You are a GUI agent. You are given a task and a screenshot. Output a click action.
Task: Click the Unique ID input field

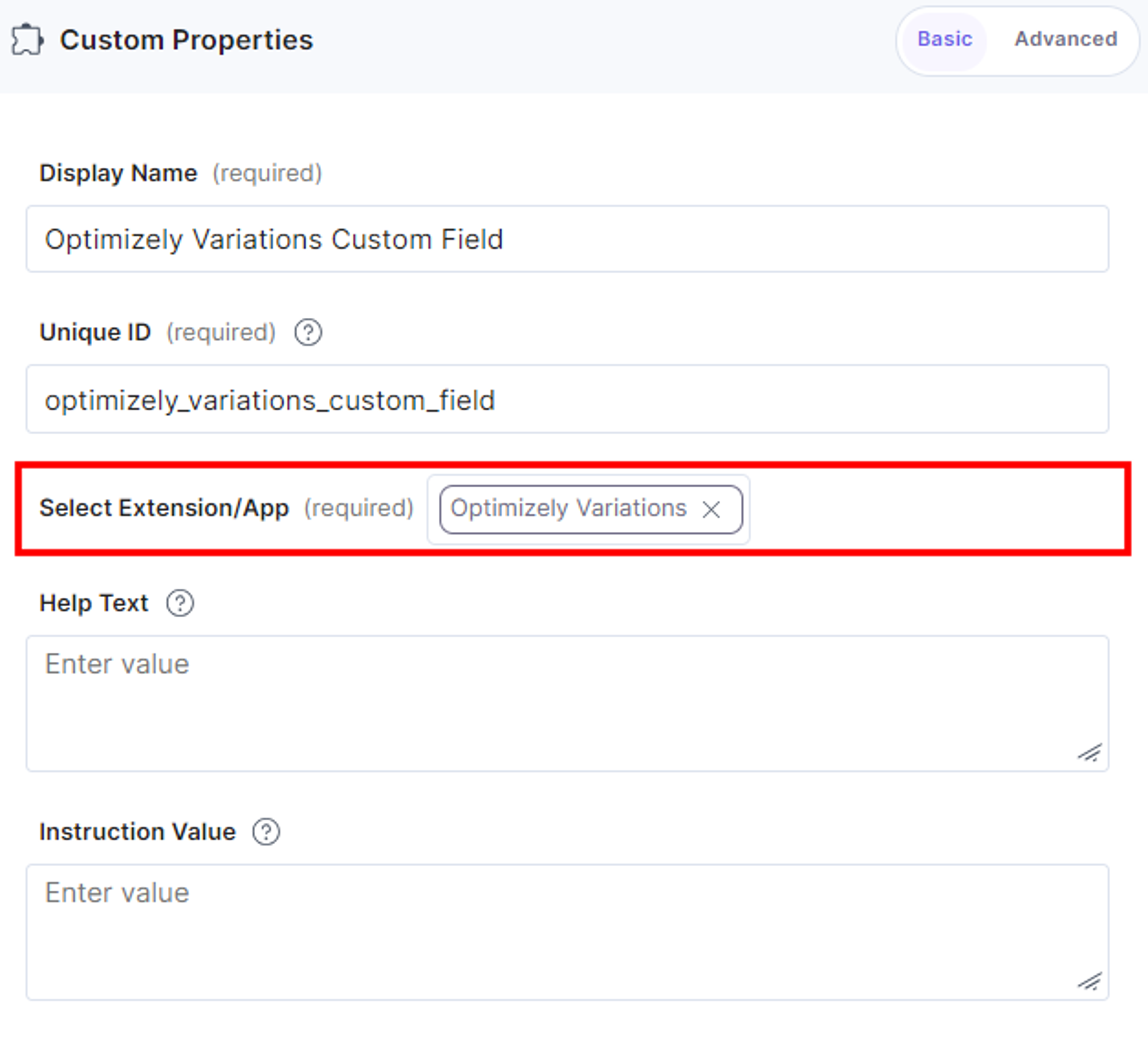click(x=567, y=399)
